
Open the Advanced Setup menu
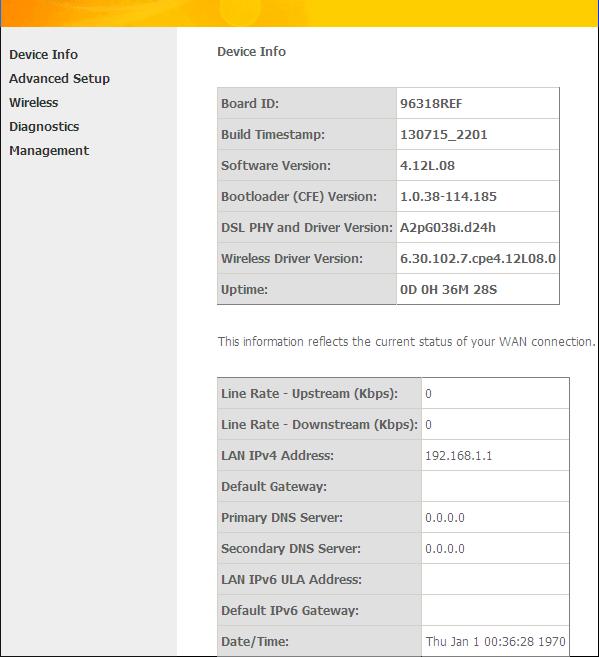[59, 78]
